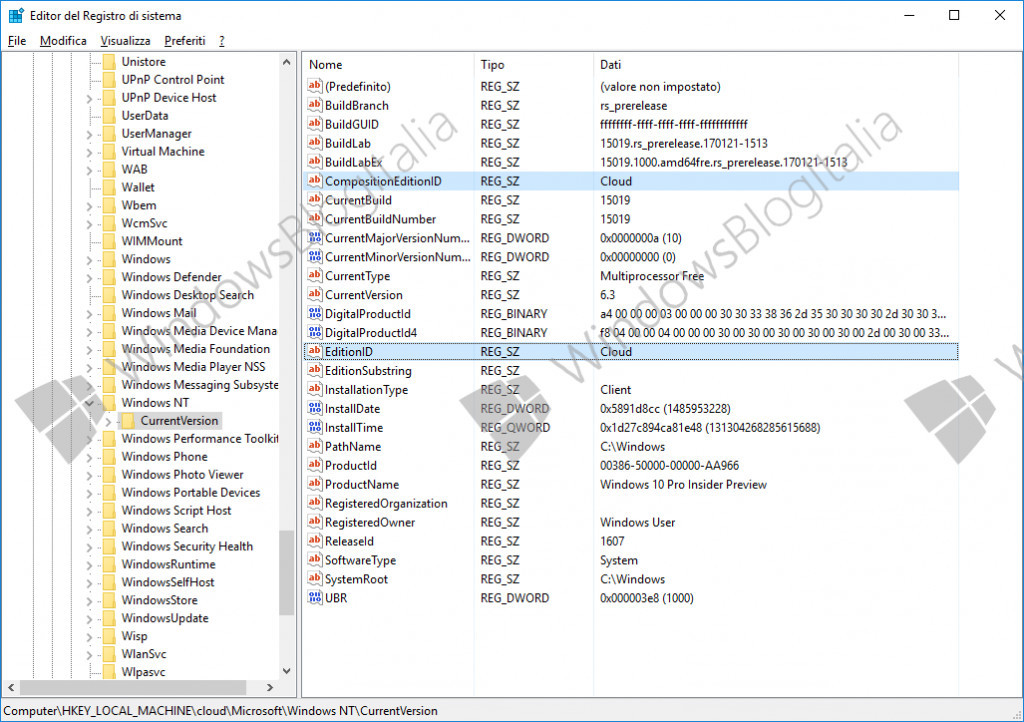
Task: Sort values by Tipo column header
Action: [534, 65]
